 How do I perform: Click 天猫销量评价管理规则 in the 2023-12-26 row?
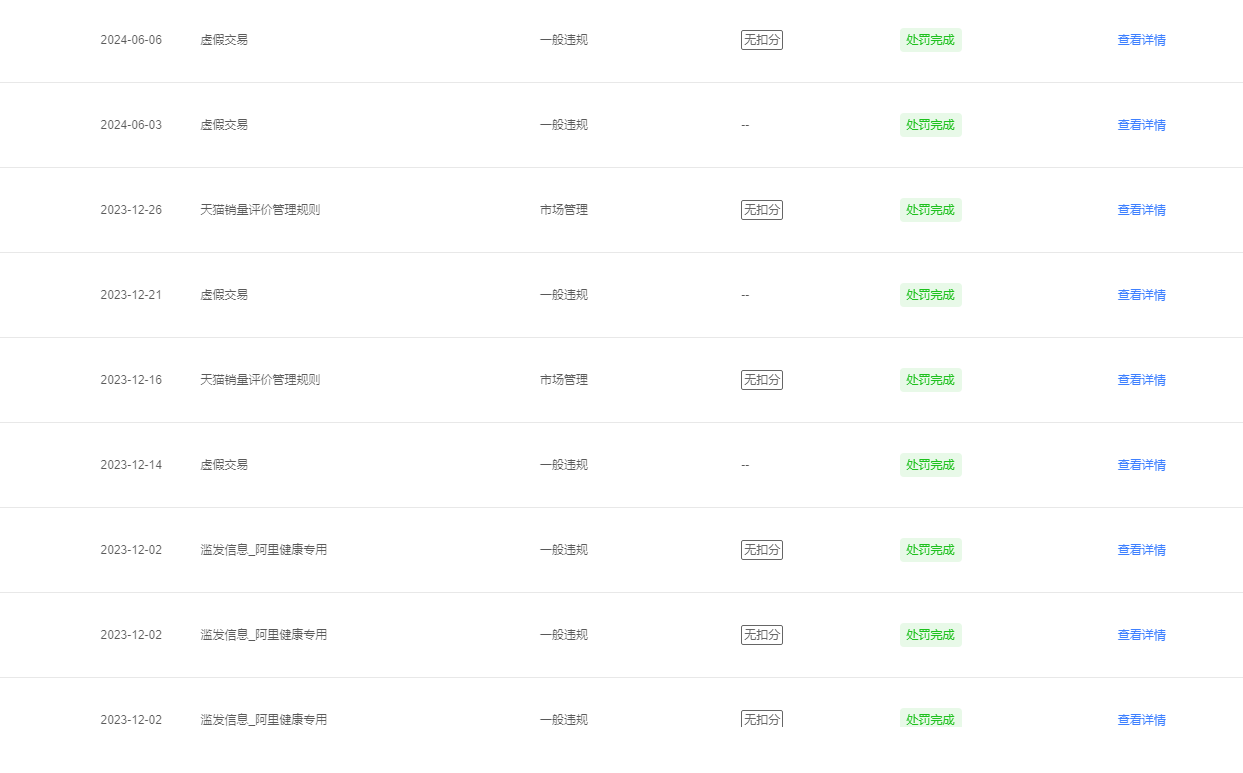(260, 210)
